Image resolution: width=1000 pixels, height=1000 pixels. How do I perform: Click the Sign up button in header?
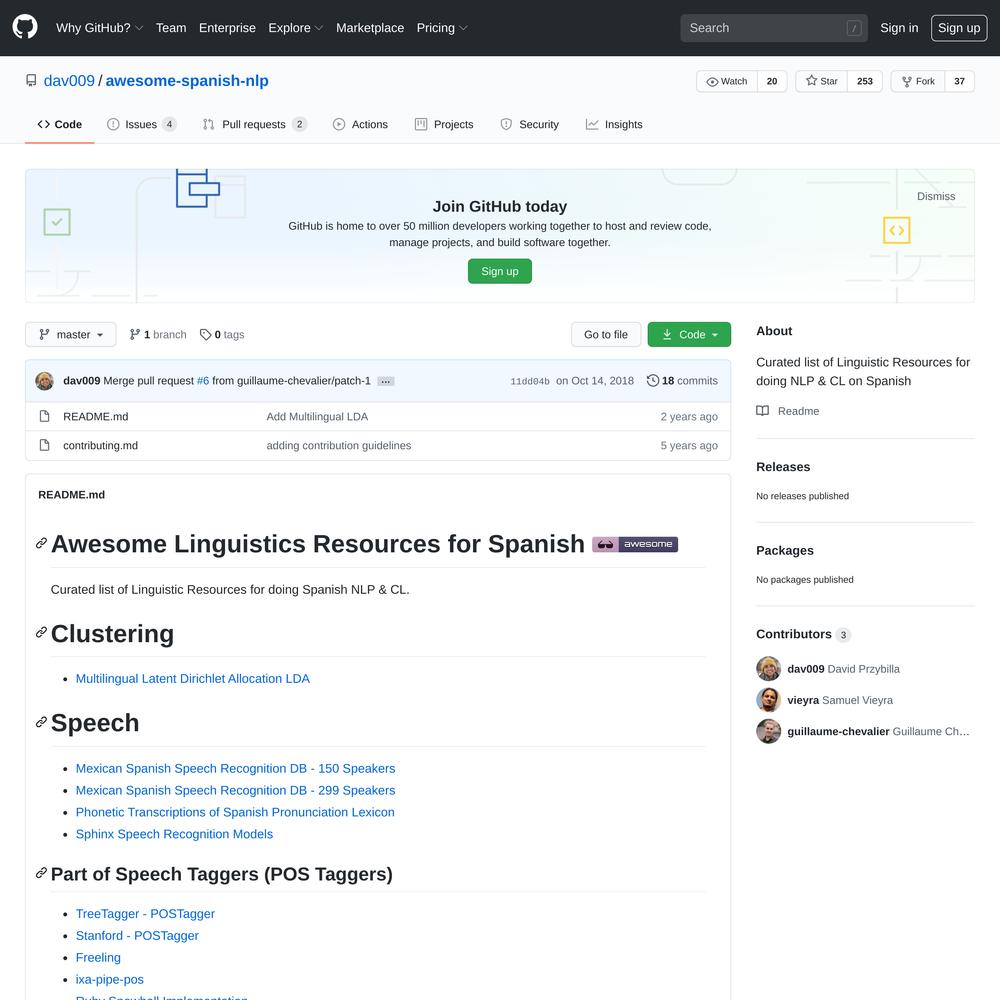point(959,28)
